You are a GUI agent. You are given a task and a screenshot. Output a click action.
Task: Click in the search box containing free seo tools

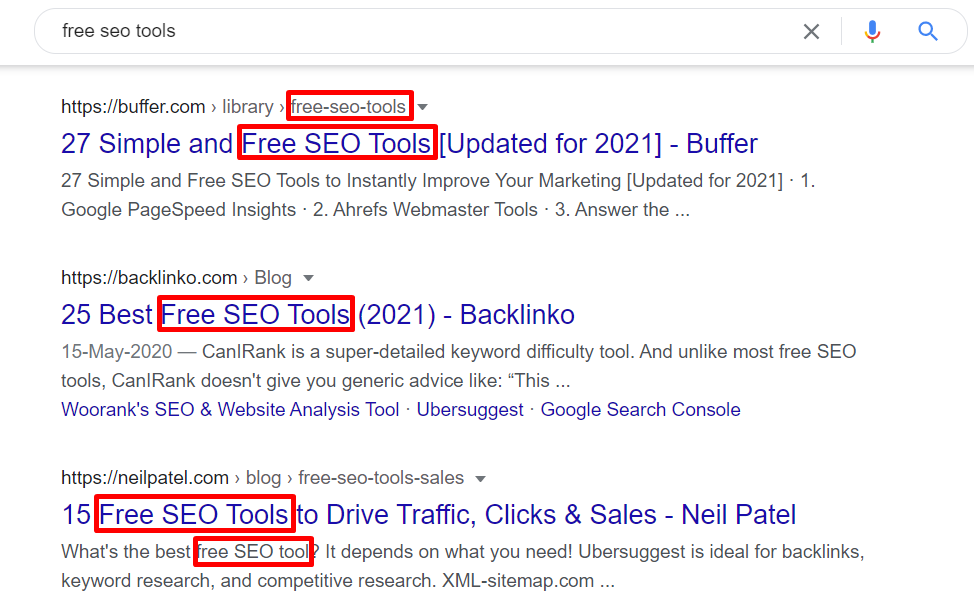(x=422, y=31)
